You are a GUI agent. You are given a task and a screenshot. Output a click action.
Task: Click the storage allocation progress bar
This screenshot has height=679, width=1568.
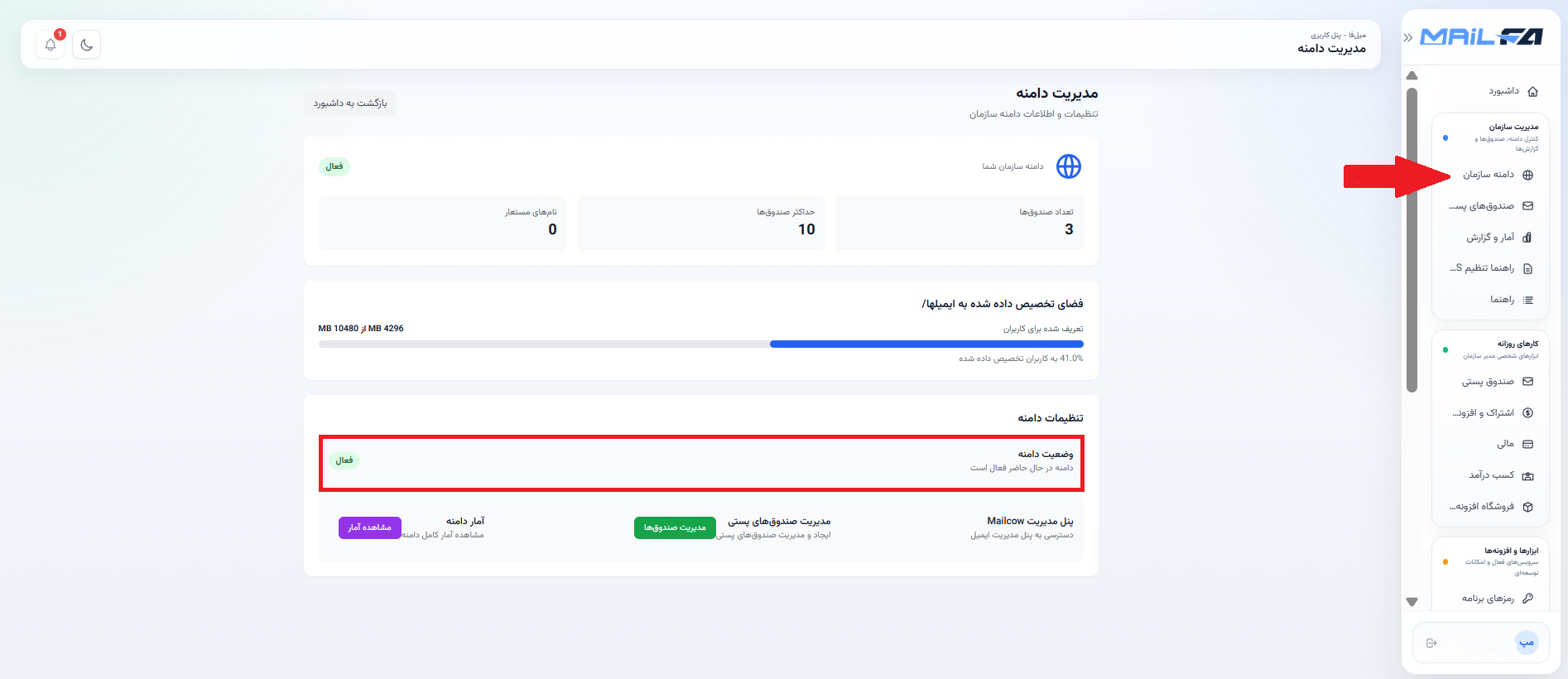click(700, 344)
